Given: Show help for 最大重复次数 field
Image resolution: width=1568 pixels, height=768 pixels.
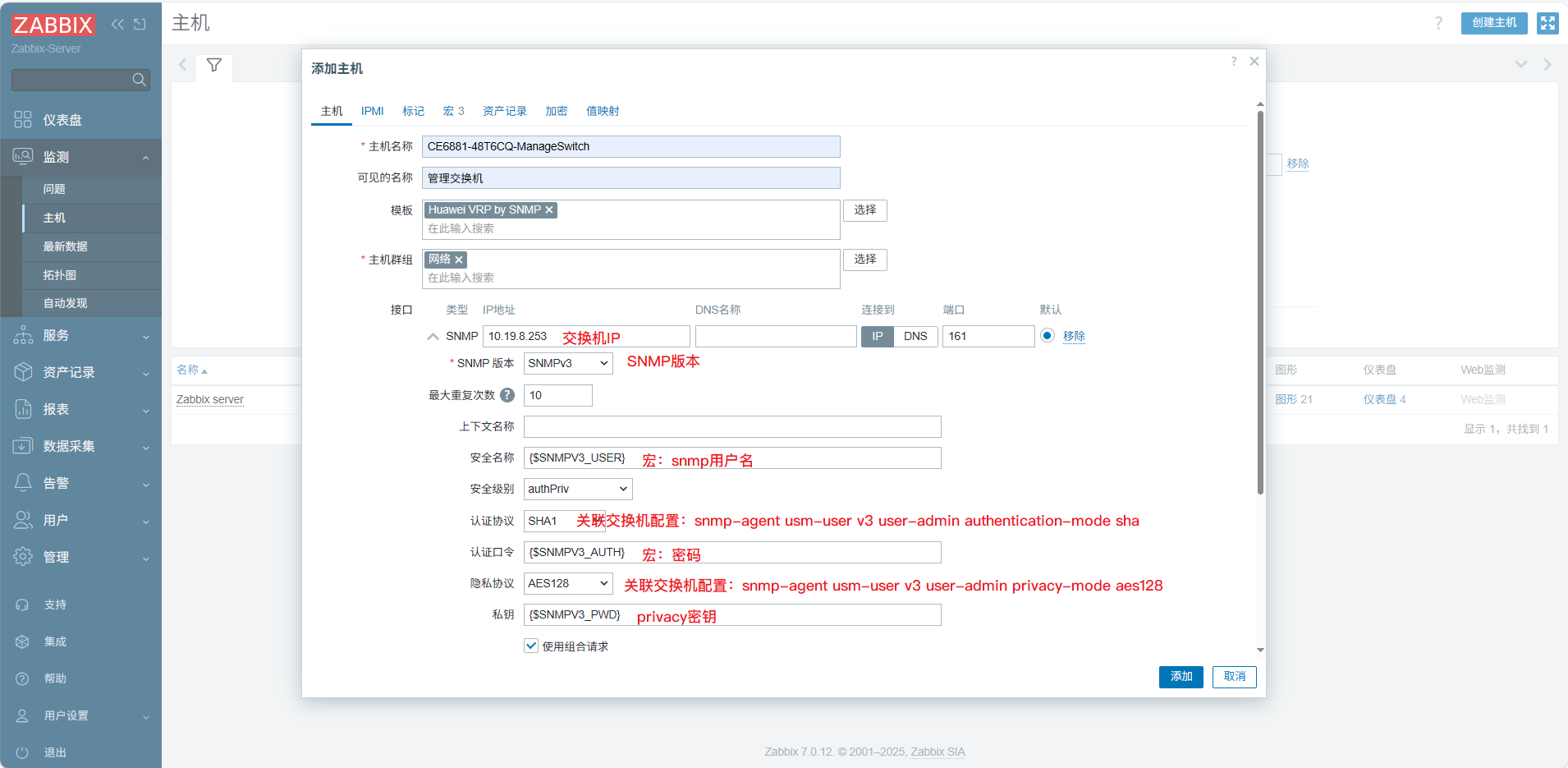Looking at the screenshot, I should (507, 395).
